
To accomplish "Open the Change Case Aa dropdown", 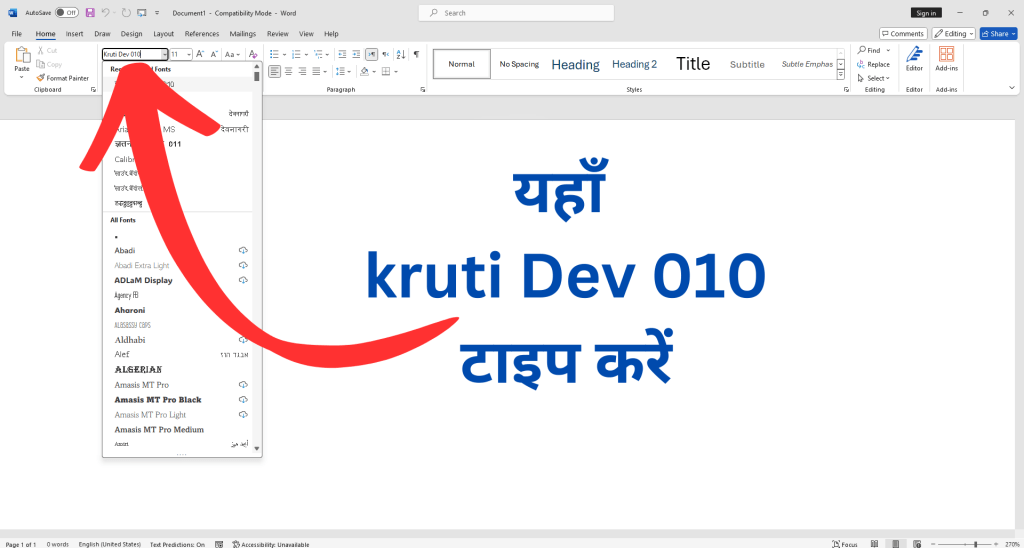I will [x=232, y=54].
